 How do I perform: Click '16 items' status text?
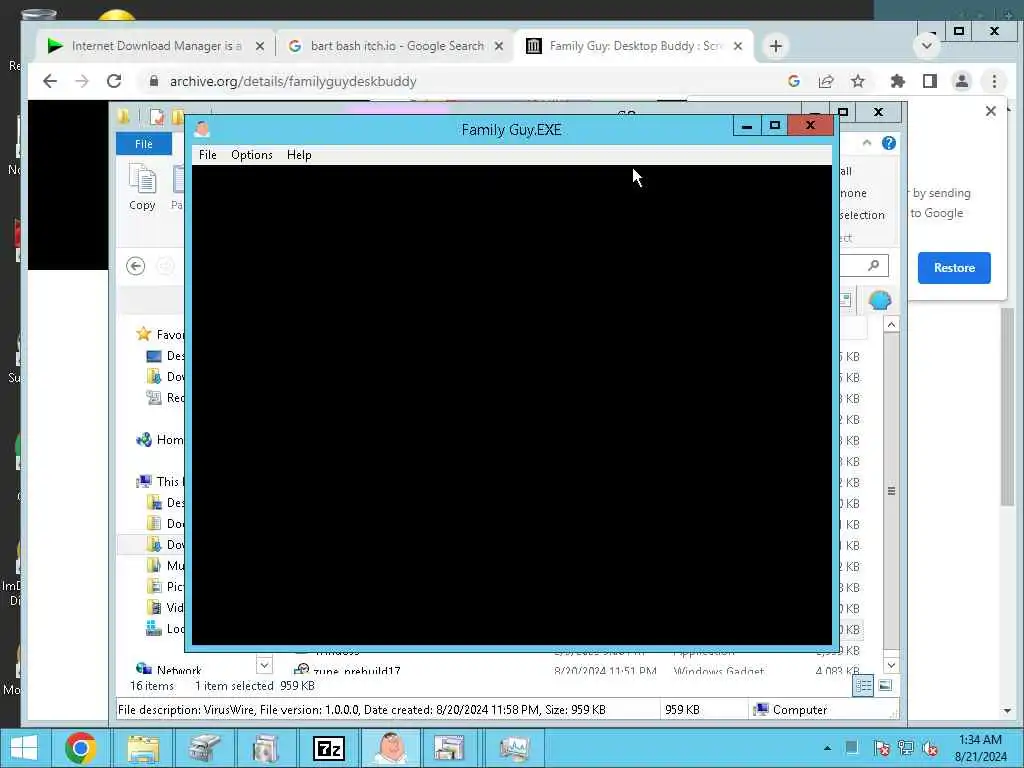coord(152,686)
